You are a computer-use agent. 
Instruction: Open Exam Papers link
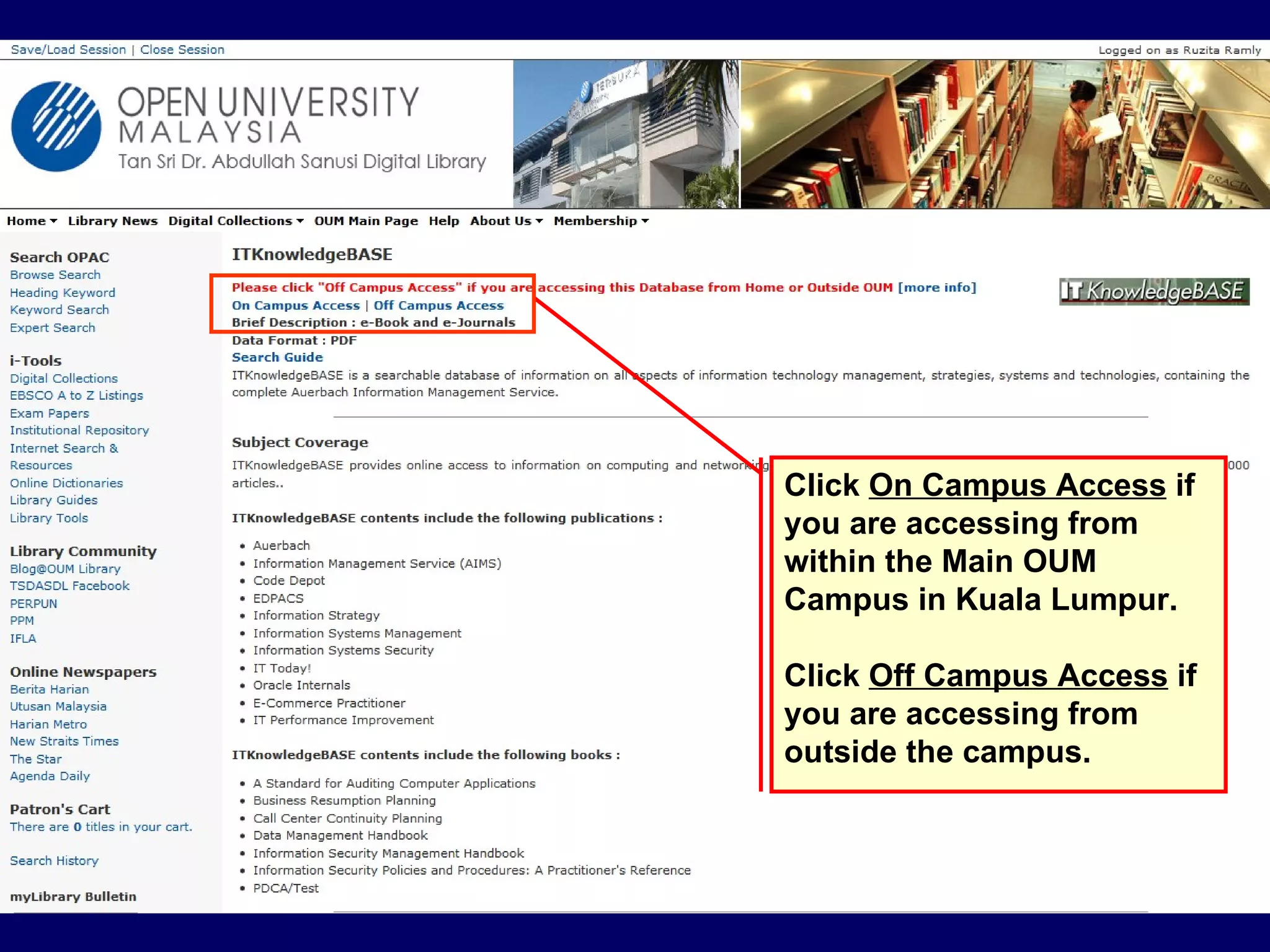click(50, 413)
